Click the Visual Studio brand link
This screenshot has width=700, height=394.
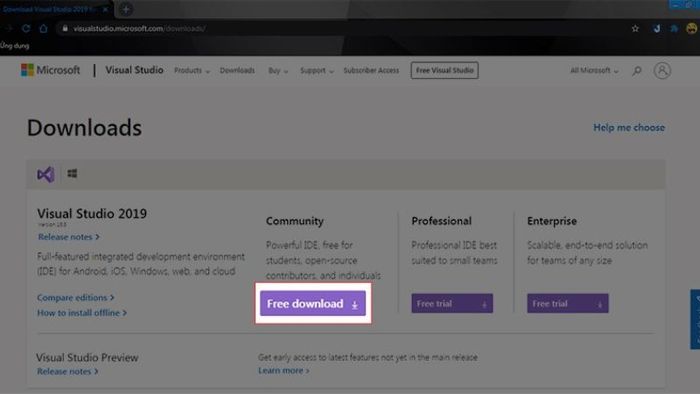tap(134, 70)
